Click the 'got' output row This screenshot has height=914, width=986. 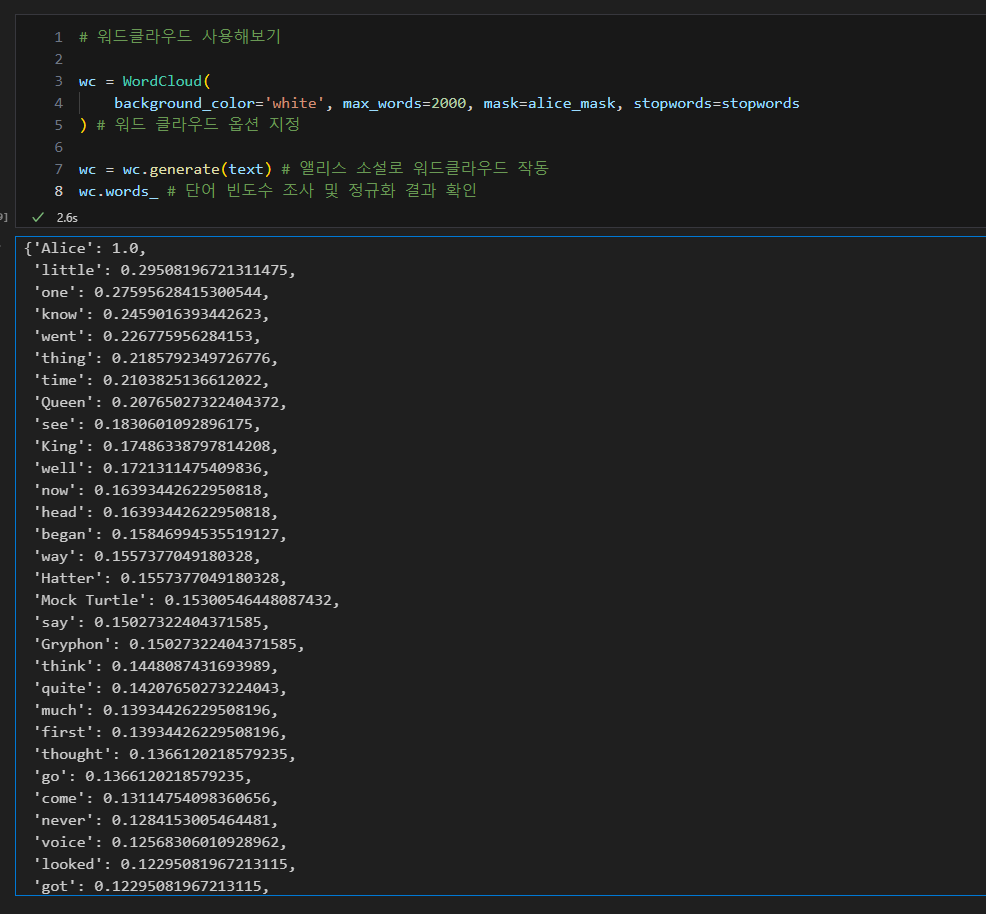click(151, 886)
